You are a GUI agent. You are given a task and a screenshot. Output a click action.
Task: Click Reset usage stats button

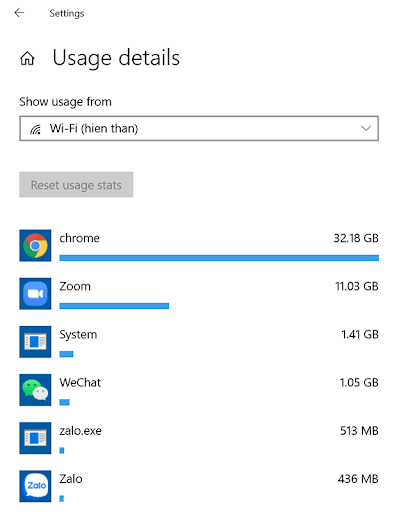[x=76, y=185]
